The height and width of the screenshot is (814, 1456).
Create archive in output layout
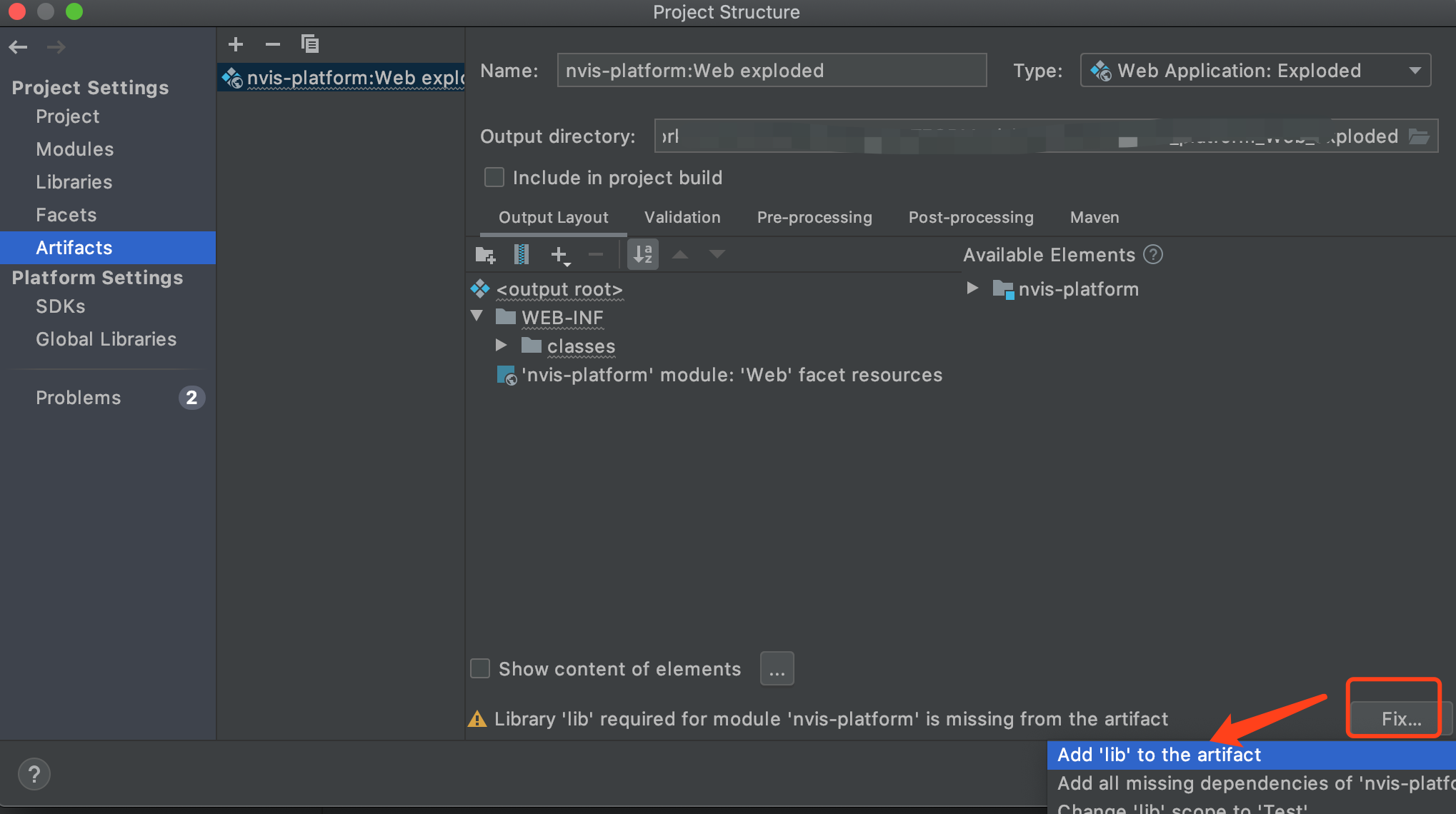pyautogui.click(x=522, y=254)
